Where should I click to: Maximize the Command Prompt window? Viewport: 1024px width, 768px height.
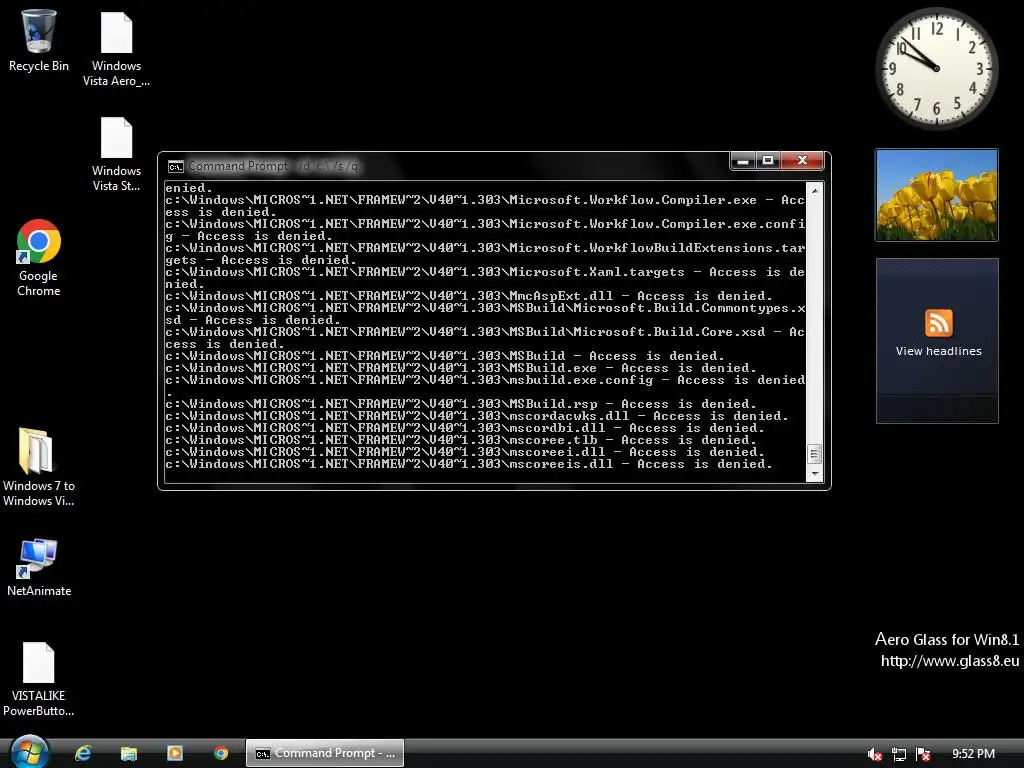tap(768, 160)
